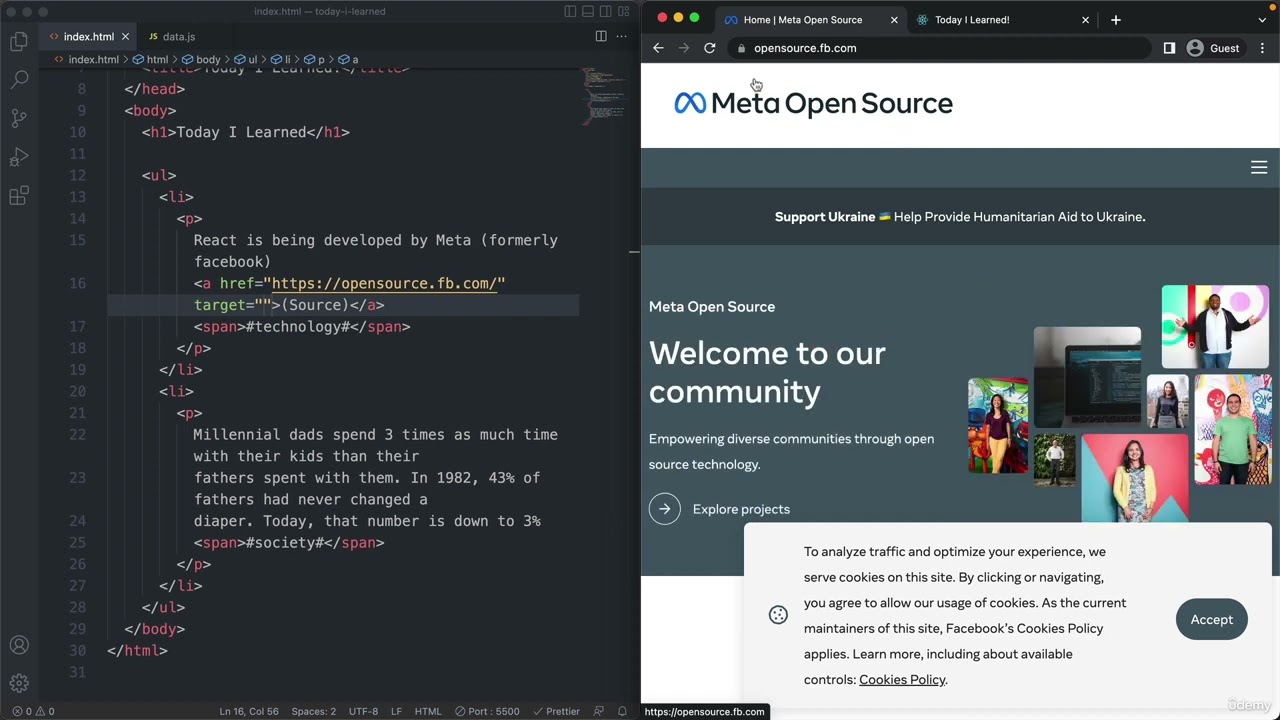Click the Meta Open Source logo
The image size is (1280, 720).
813,103
